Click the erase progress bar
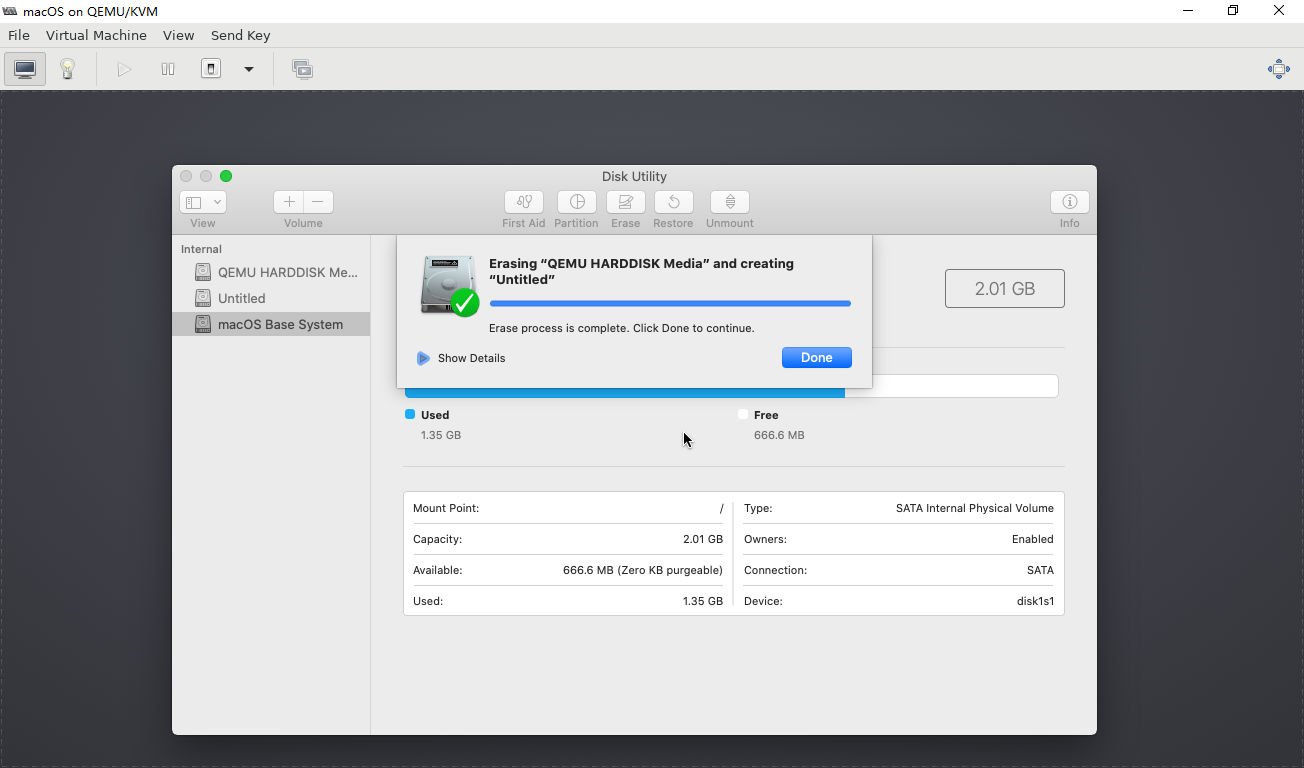 coord(669,303)
